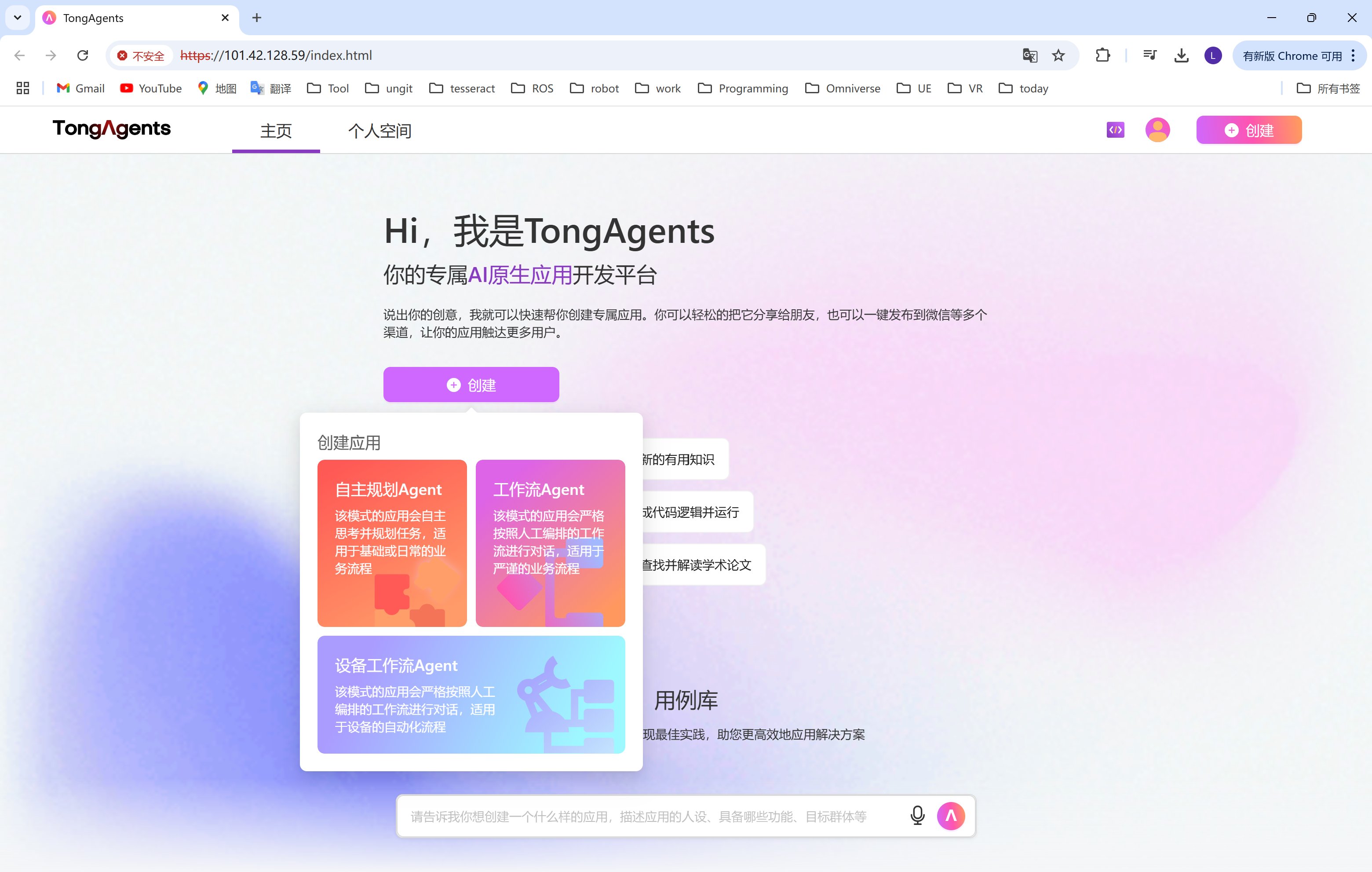
Task: Open the tab search chevron
Action: pos(17,18)
